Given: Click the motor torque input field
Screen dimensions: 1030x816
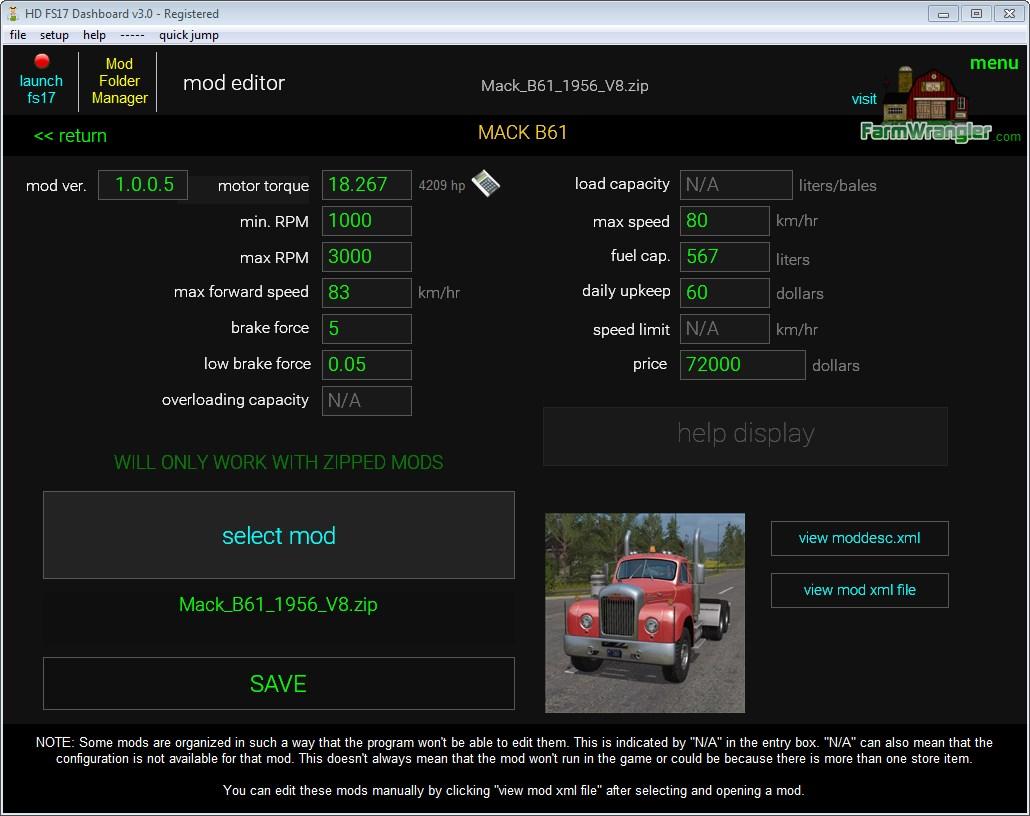Looking at the screenshot, I should [366, 185].
